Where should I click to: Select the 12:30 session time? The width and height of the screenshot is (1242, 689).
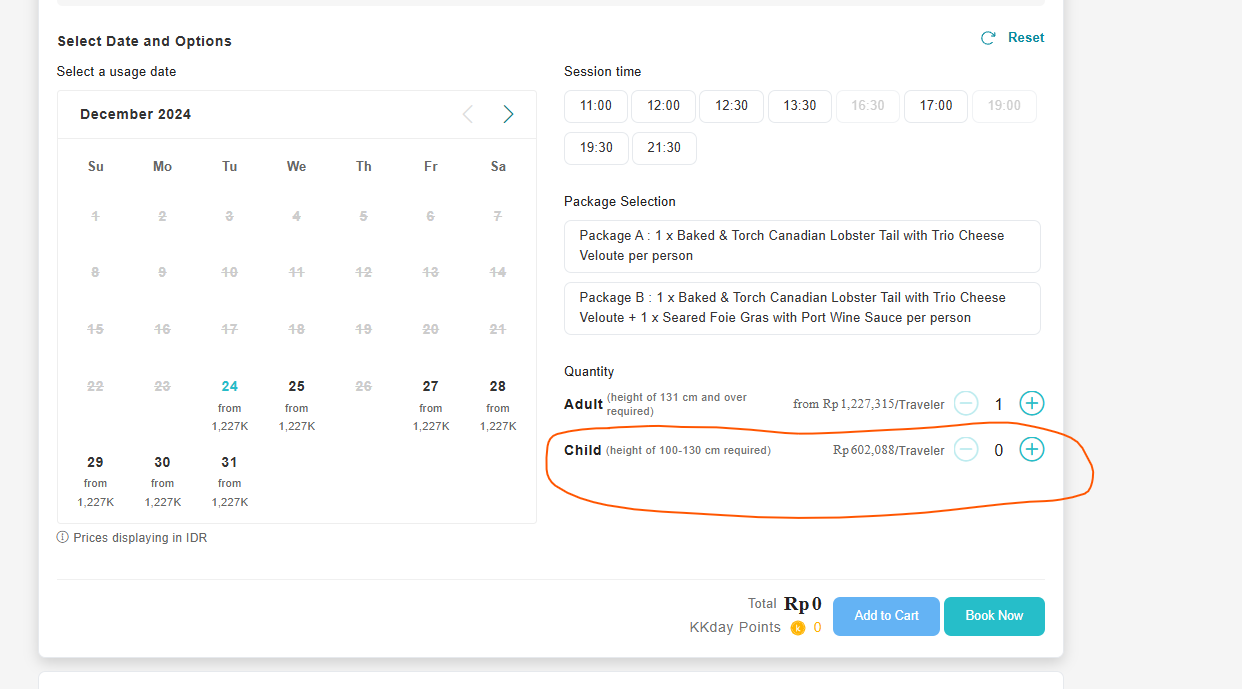pyautogui.click(x=731, y=106)
